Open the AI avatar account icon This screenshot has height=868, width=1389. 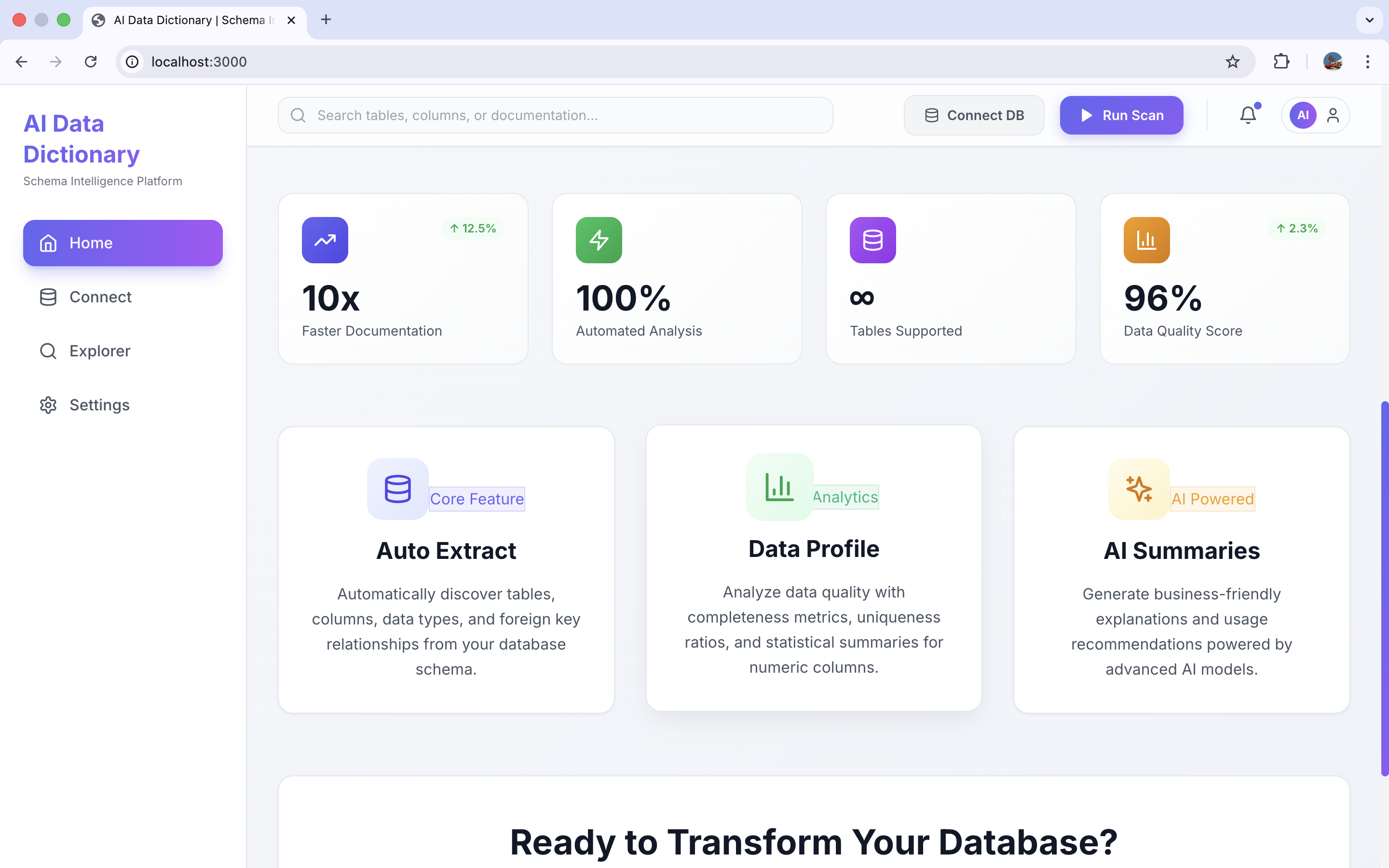pos(1302,115)
